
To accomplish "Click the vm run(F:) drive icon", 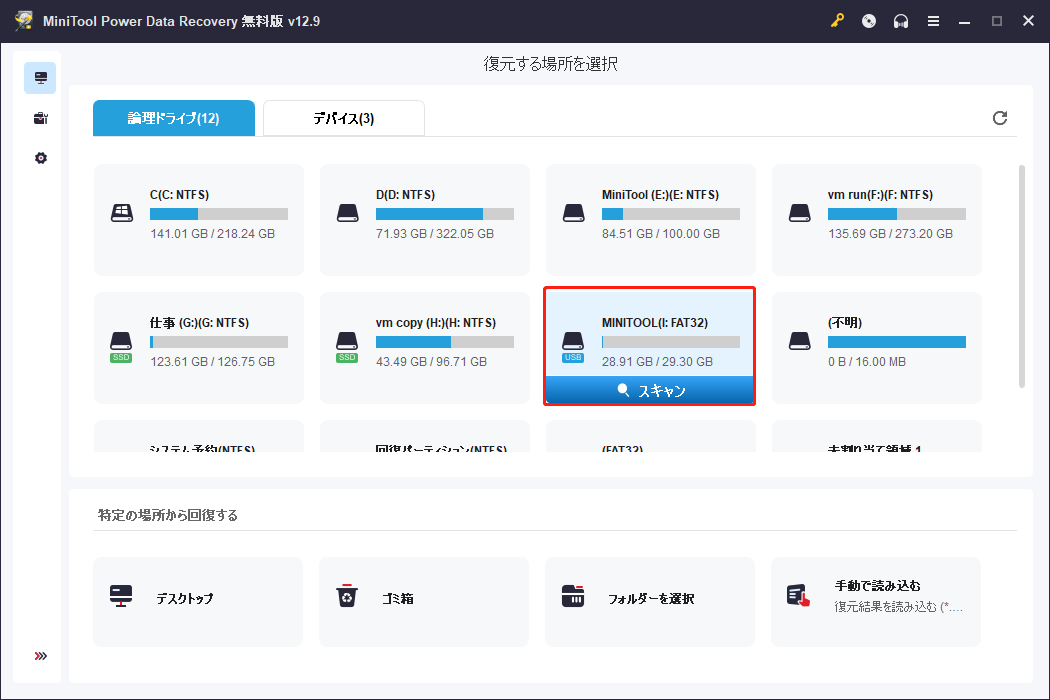I will click(800, 213).
